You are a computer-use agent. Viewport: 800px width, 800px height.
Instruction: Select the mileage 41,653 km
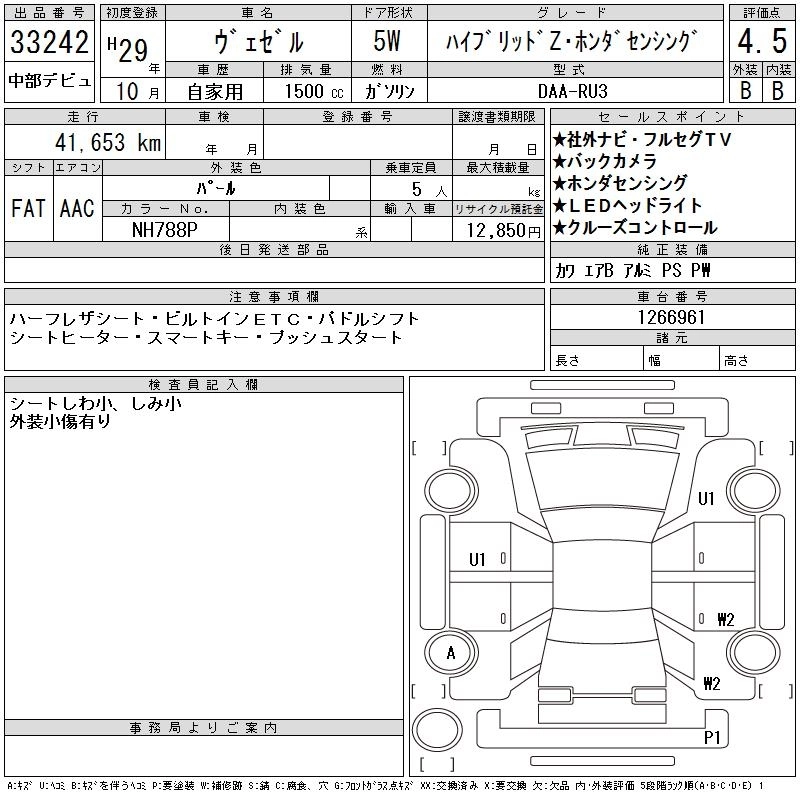pyautogui.click(x=108, y=142)
